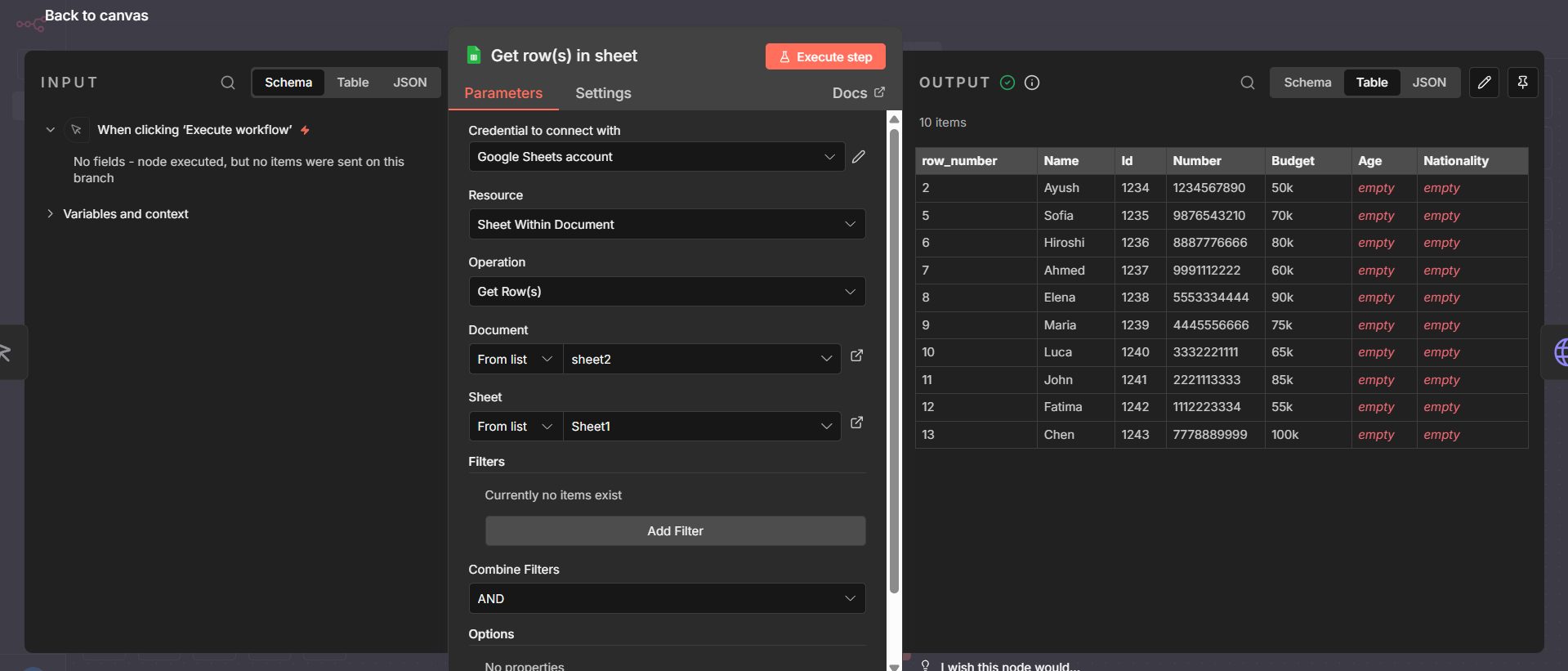The height and width of the screenshot is (671, 1568).
Task: Click the output info circle icon
Action: click(1032, 83)
